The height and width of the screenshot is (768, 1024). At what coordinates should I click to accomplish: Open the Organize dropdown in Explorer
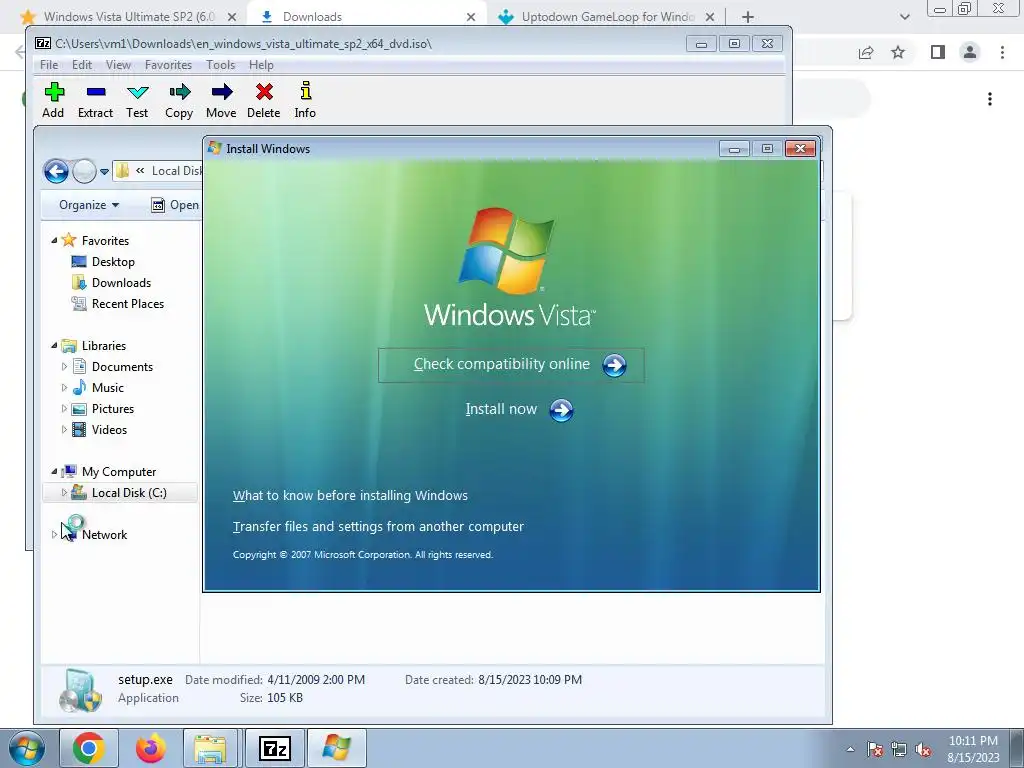[x=89, y=205]
